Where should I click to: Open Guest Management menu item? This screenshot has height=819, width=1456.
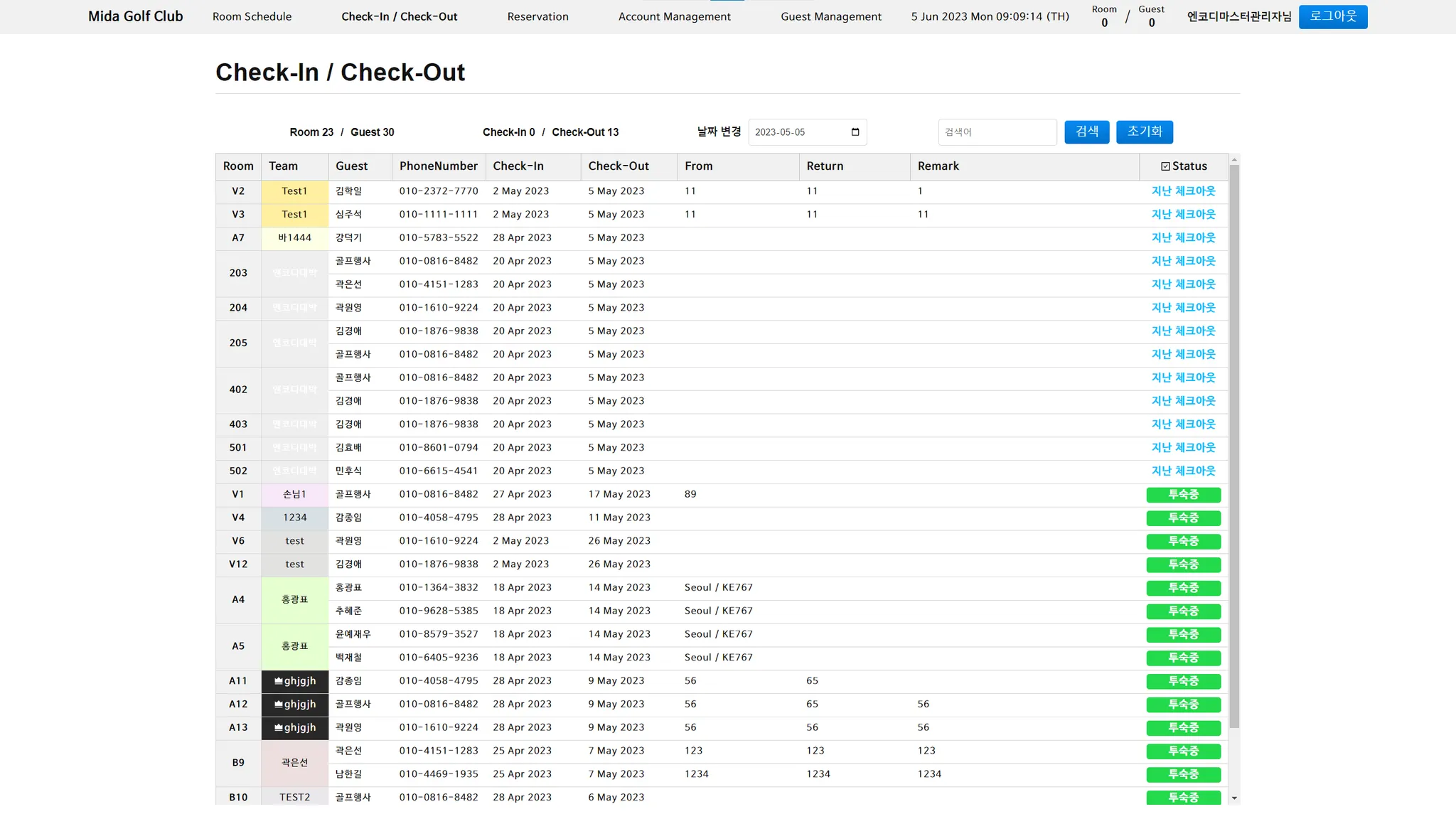830,16
